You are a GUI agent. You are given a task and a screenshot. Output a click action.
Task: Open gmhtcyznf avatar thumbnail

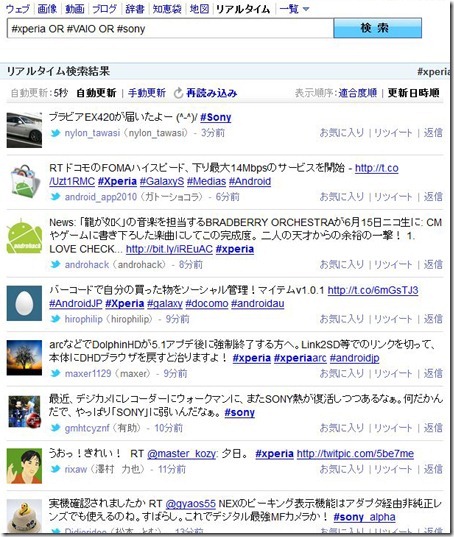point(24,412)
